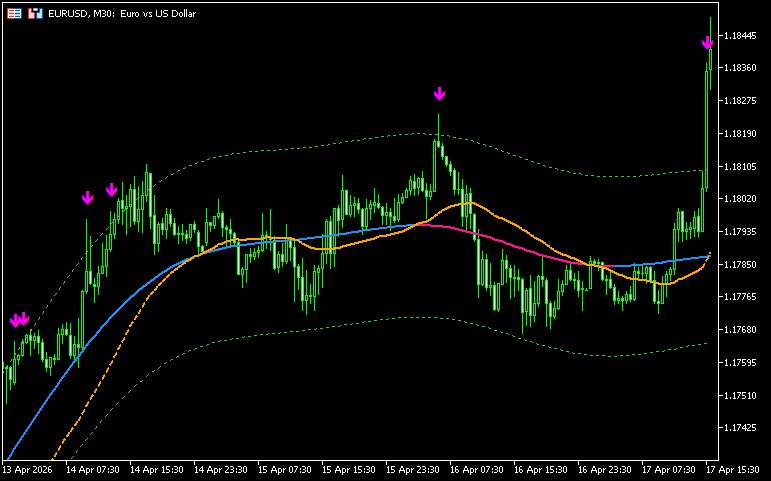Click the price label 1.18105

[740, 166]
